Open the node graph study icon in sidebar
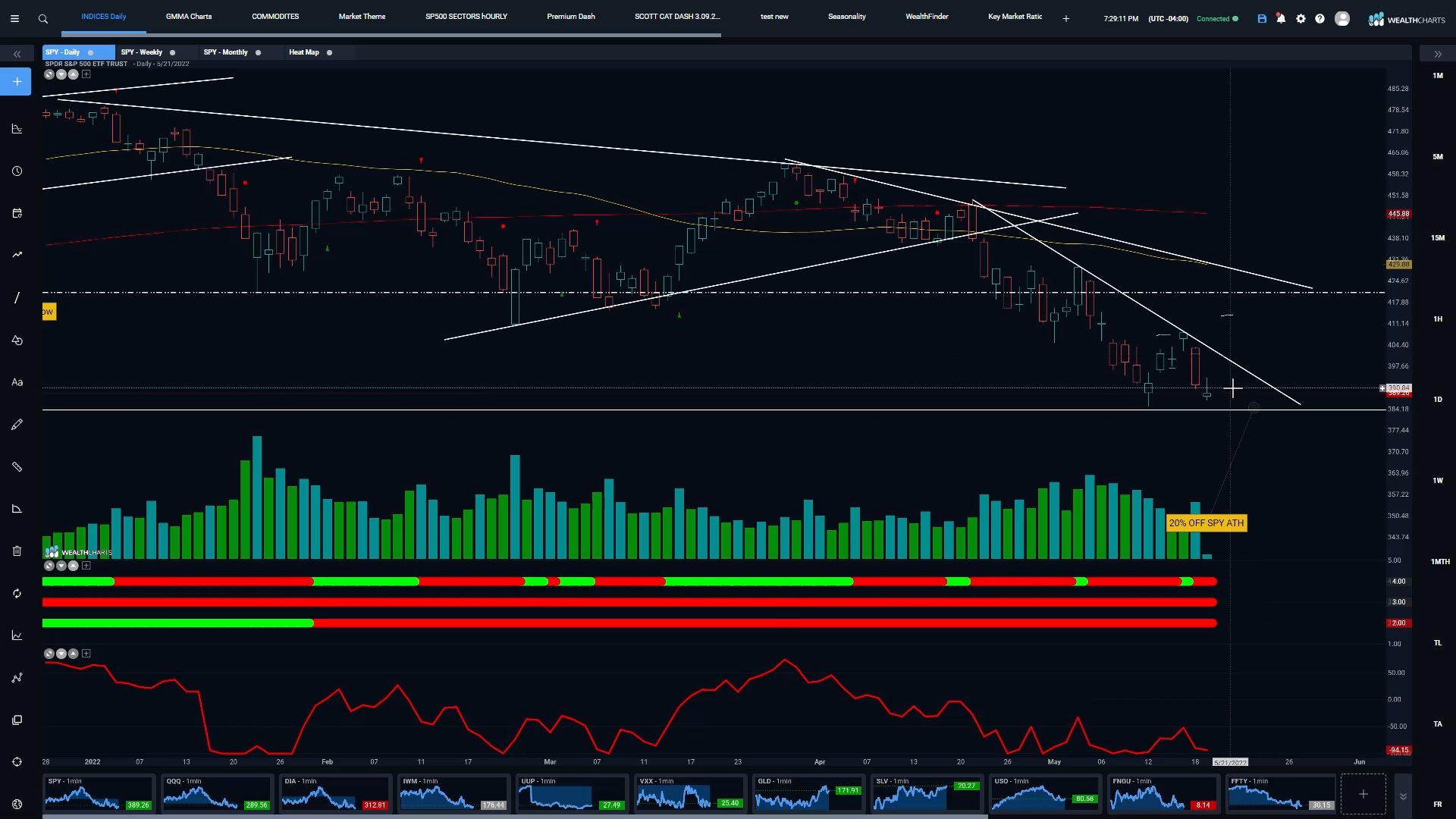 pos(17,677)
